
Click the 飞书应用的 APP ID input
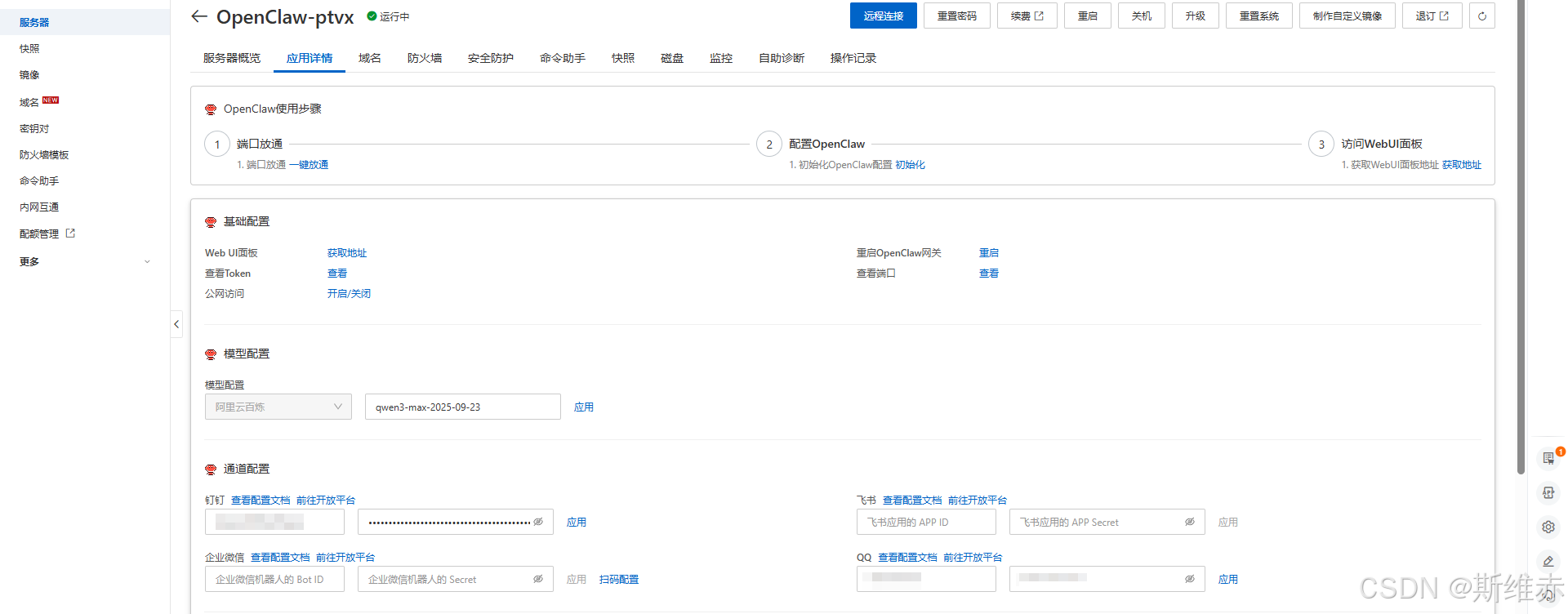926,522
